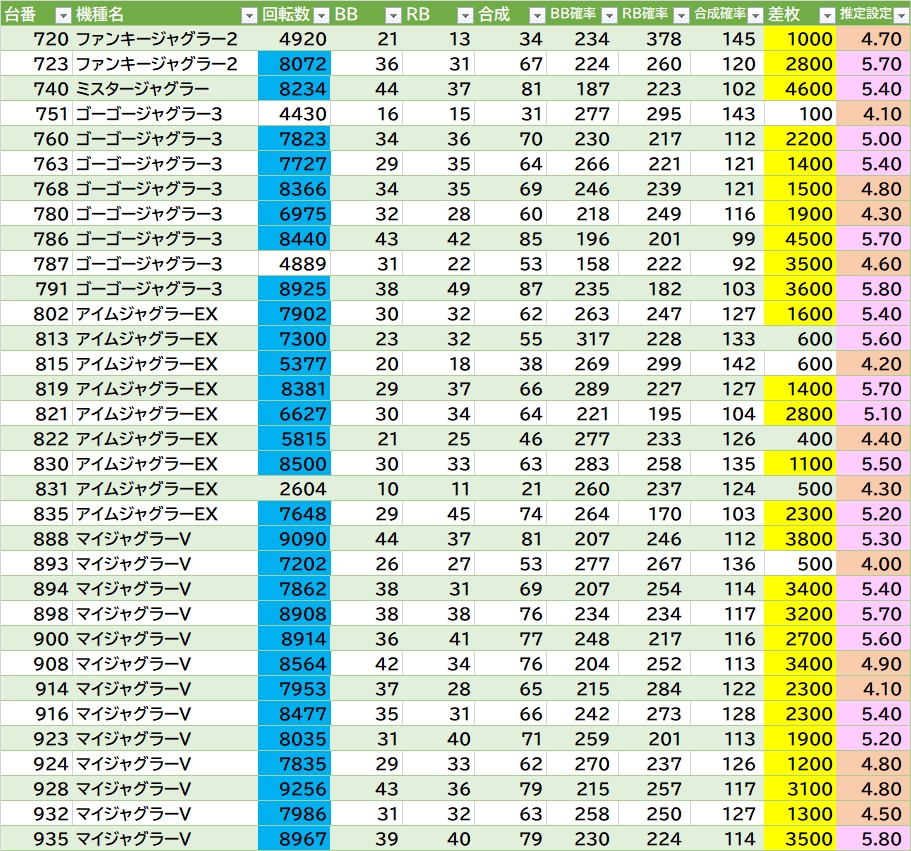Open the 回転数 column filter dropdown
Screen dimensions: 911x851
[321, 16]
